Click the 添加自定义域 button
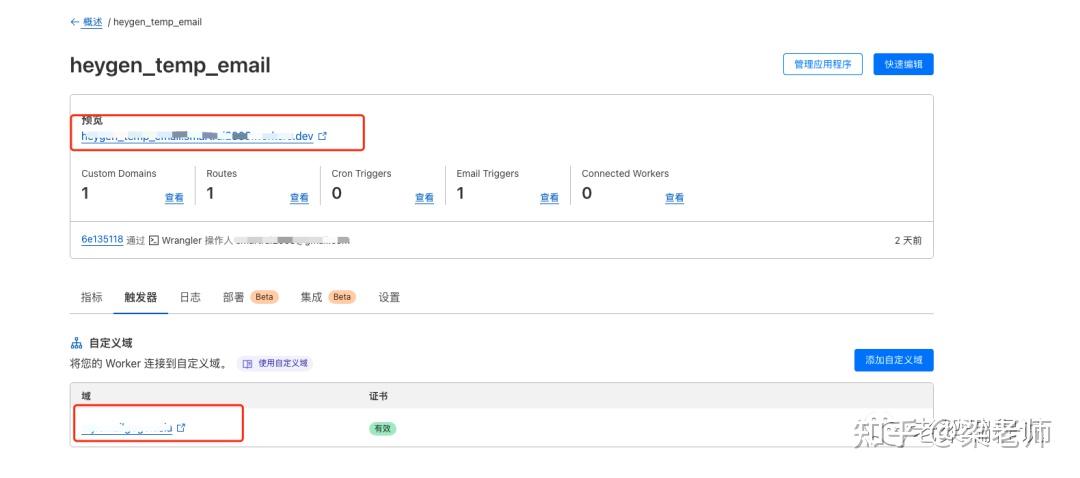Viewport: 1080px width, 478px height. [x=893, y=360]
